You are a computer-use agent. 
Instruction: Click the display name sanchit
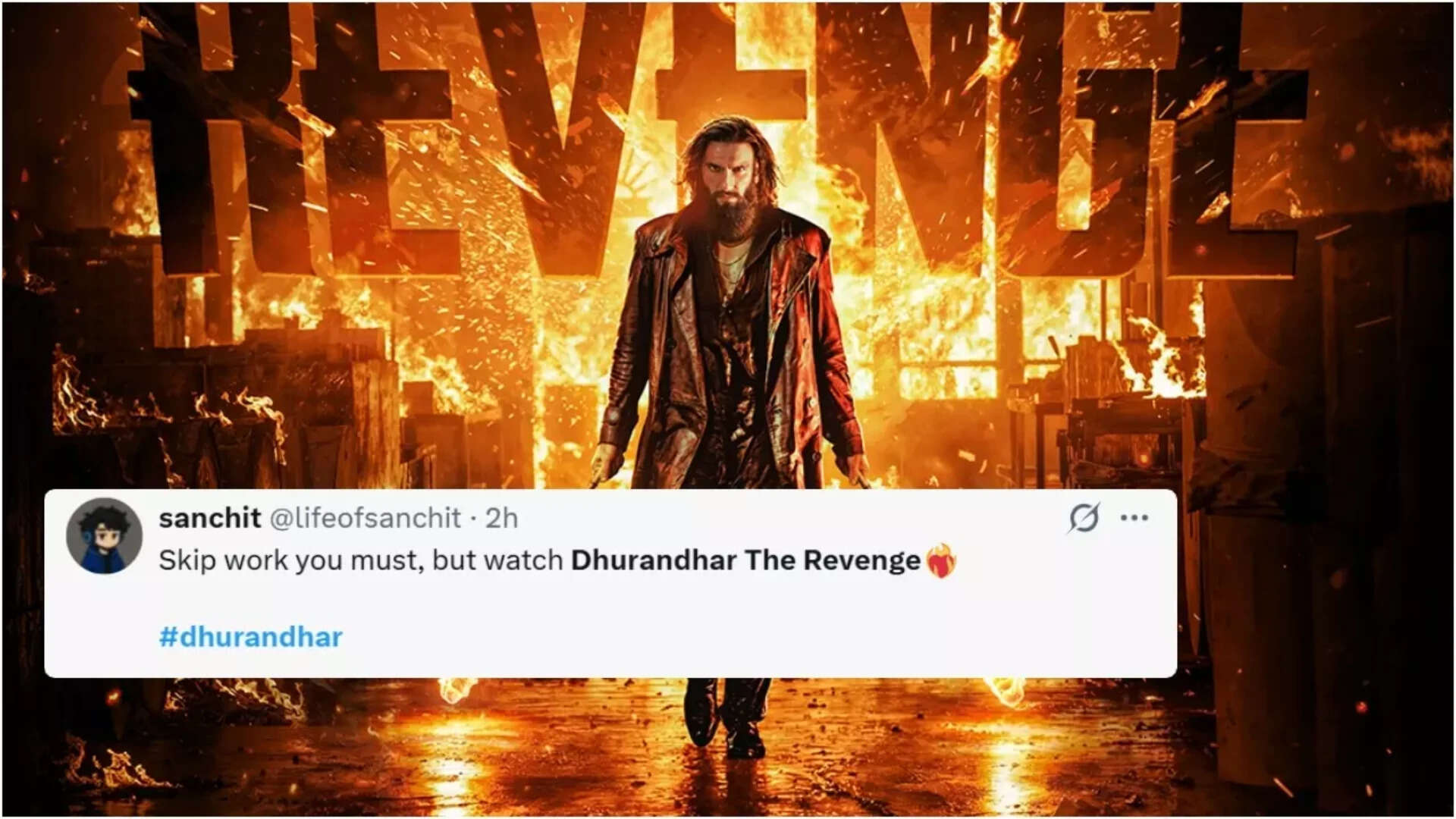(210, 518)
